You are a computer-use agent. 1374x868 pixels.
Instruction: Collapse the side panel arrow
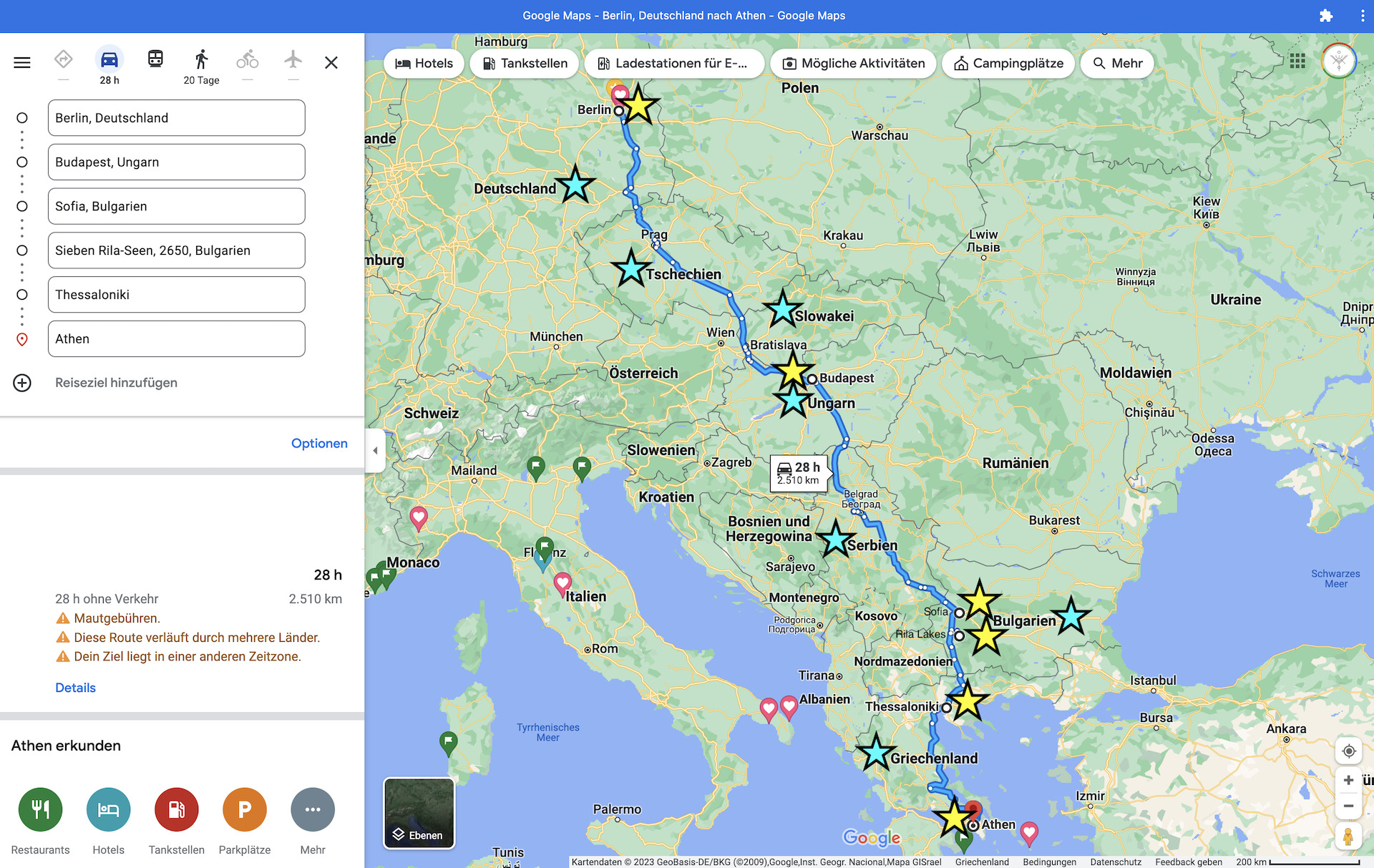[375, 451]
